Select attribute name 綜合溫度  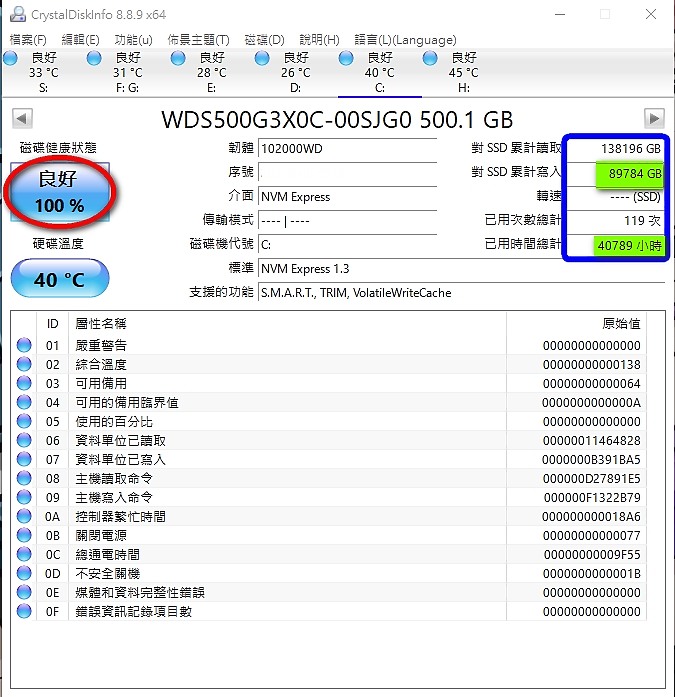pos(101,365)
